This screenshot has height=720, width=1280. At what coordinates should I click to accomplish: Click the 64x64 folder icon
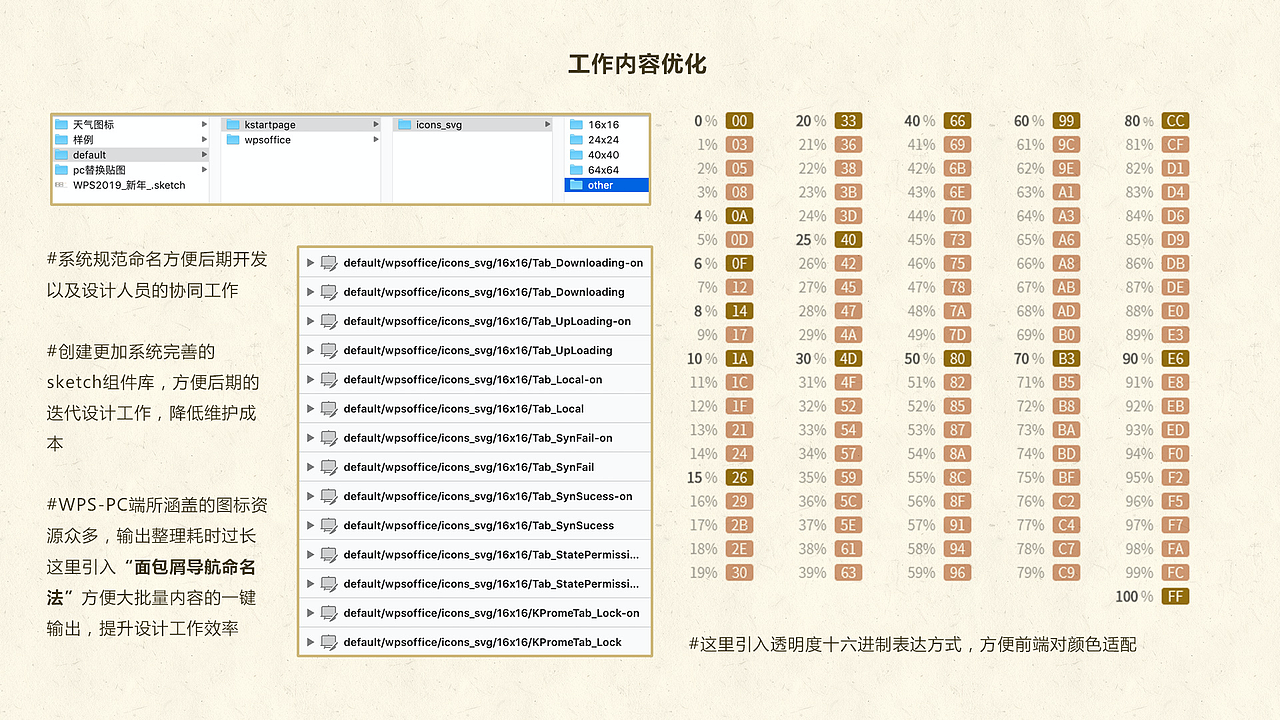[576, 170]
